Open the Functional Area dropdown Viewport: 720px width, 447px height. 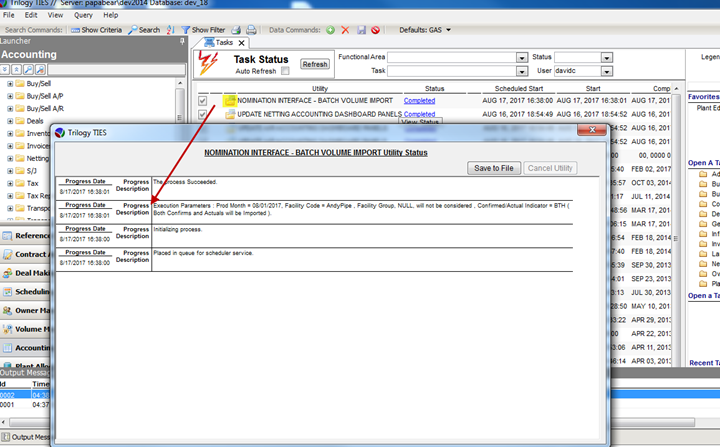tap(520, 58)
